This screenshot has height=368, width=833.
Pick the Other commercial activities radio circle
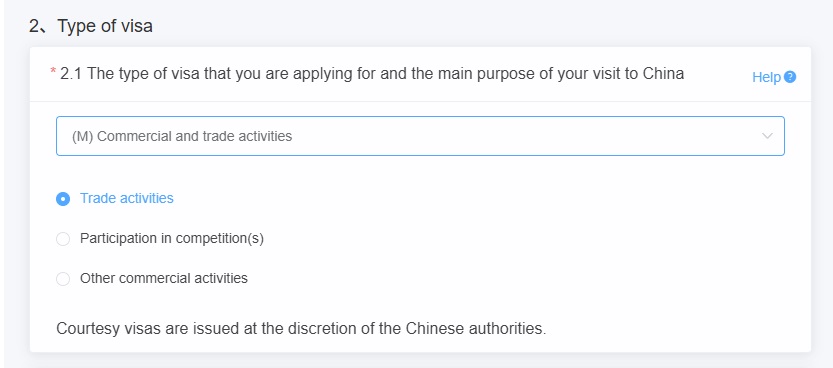63,279
